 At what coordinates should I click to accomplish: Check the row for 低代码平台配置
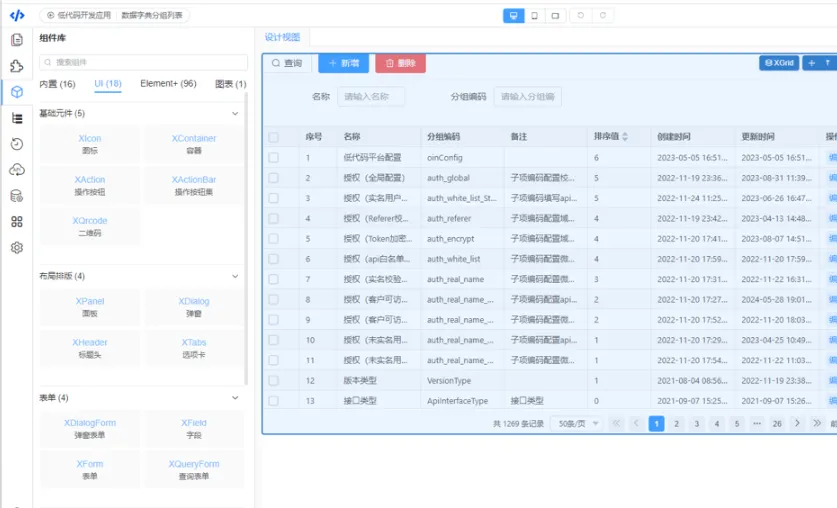273,157
